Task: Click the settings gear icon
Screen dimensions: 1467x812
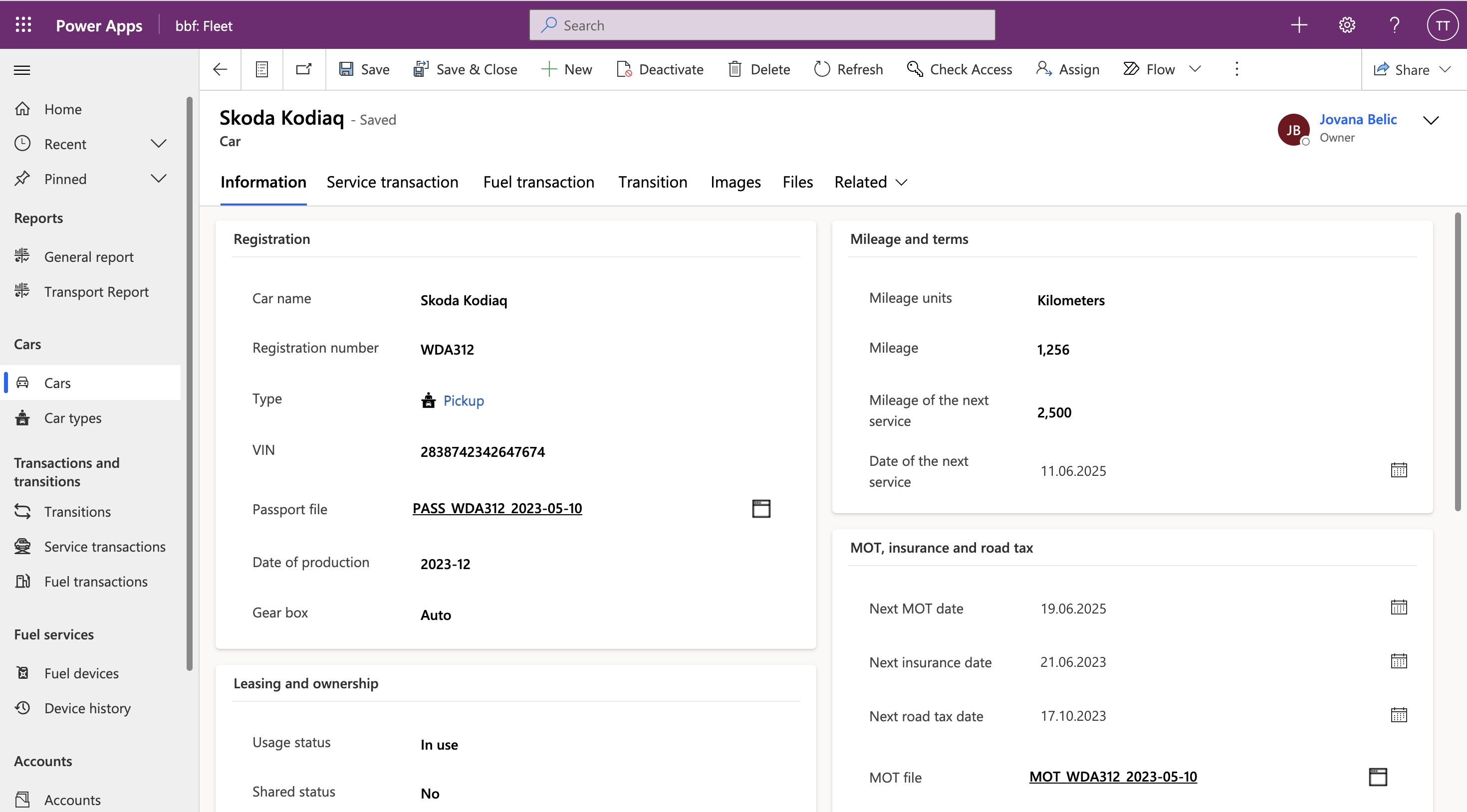Action: [1346, 25]
